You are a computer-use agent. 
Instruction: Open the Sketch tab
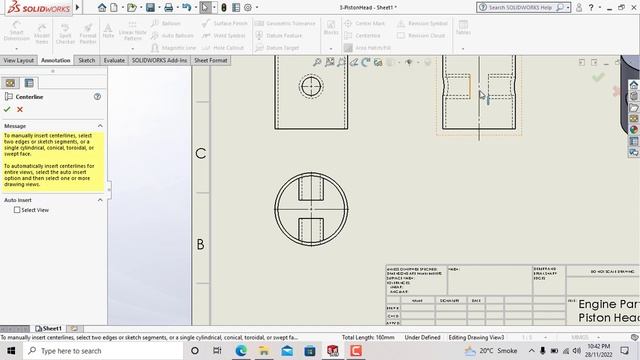87,60
